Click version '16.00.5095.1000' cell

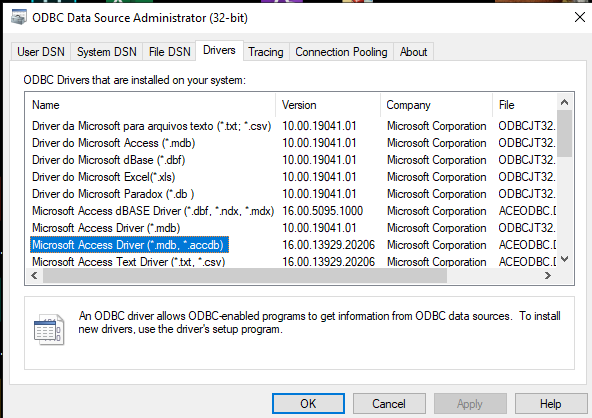322,211
